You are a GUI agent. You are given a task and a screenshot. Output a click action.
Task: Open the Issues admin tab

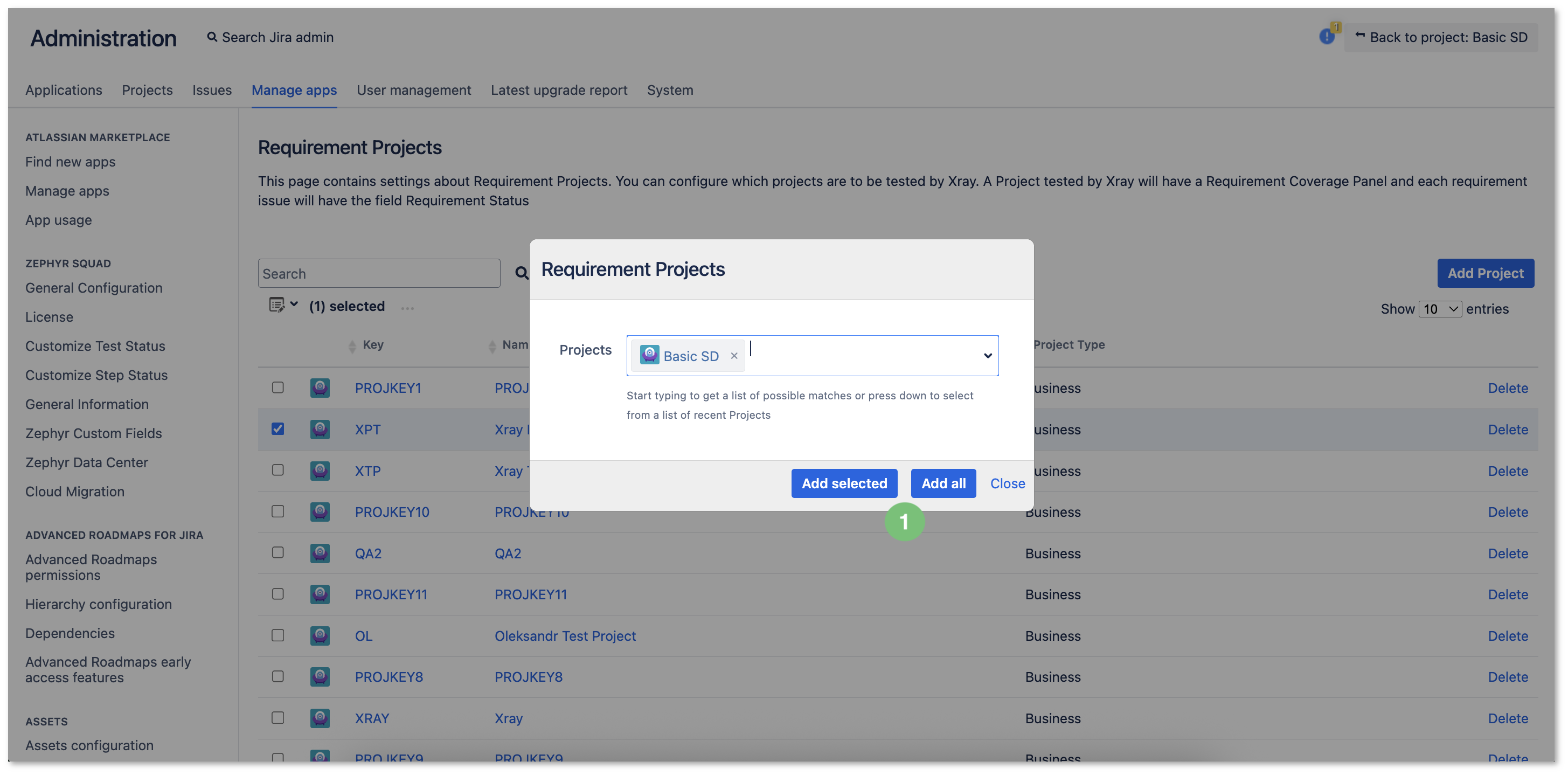pyautogui.click(x=212, y=90)
